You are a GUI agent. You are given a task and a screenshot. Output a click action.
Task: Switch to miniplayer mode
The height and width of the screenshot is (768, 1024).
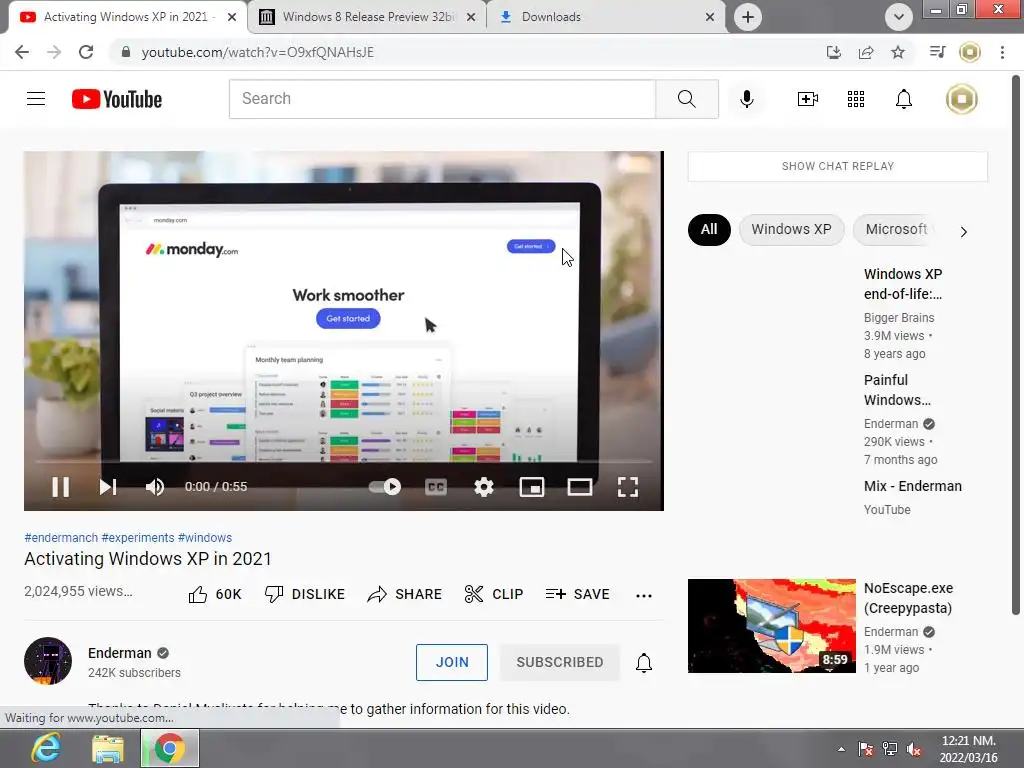pos(532,487)
